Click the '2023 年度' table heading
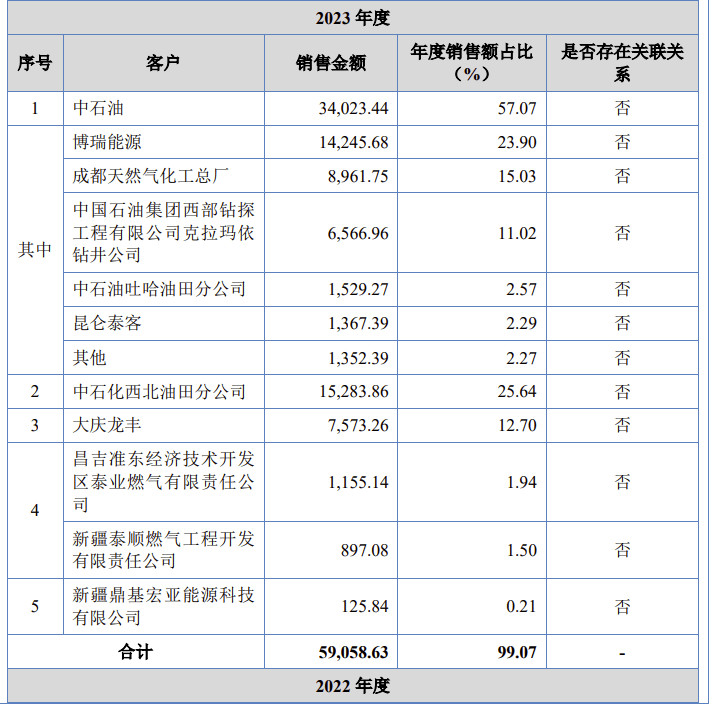 [x=353, y=18]
